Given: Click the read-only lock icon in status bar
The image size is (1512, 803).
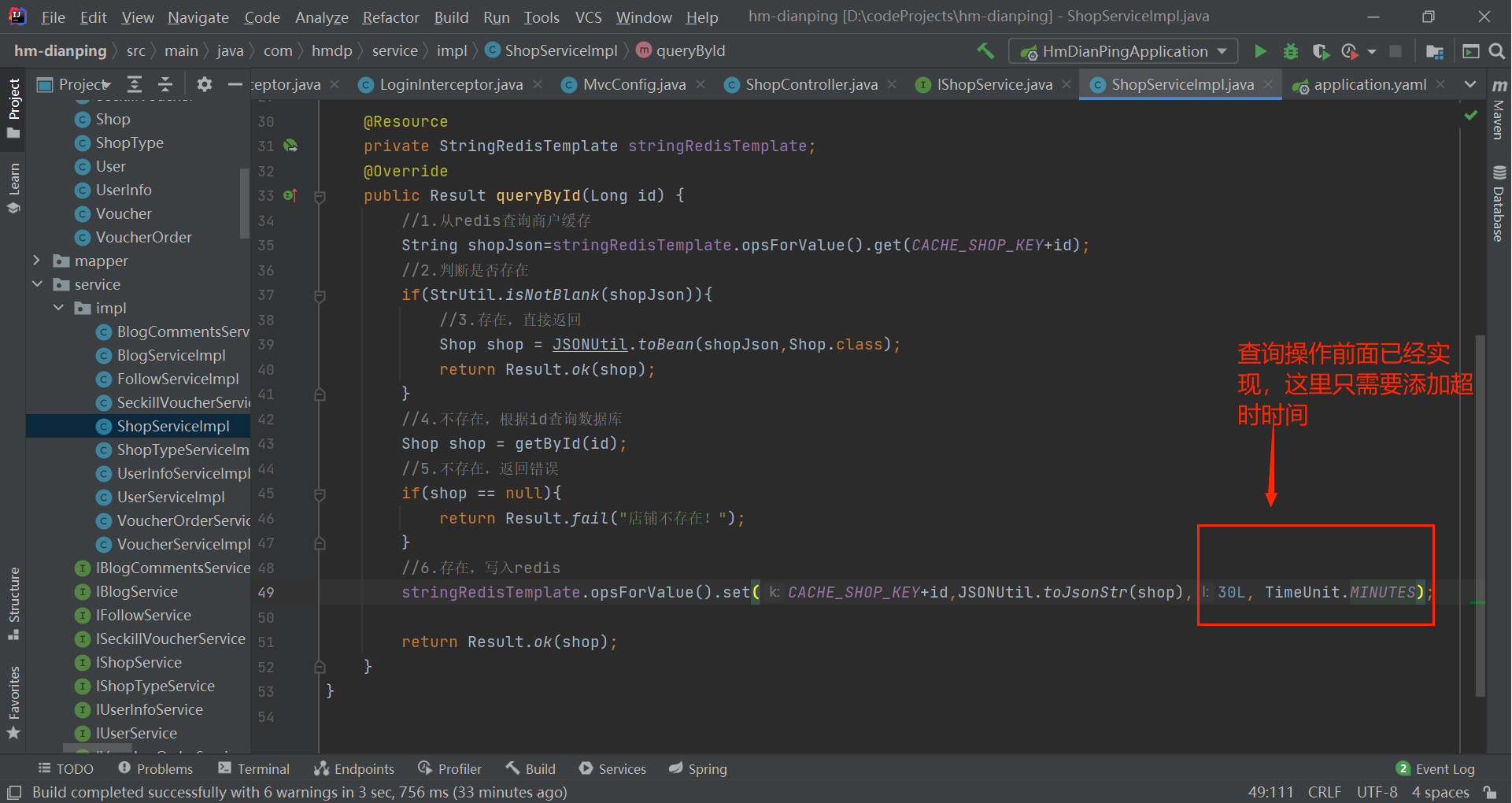Looking at the screenshot, I should point(1490,792).
